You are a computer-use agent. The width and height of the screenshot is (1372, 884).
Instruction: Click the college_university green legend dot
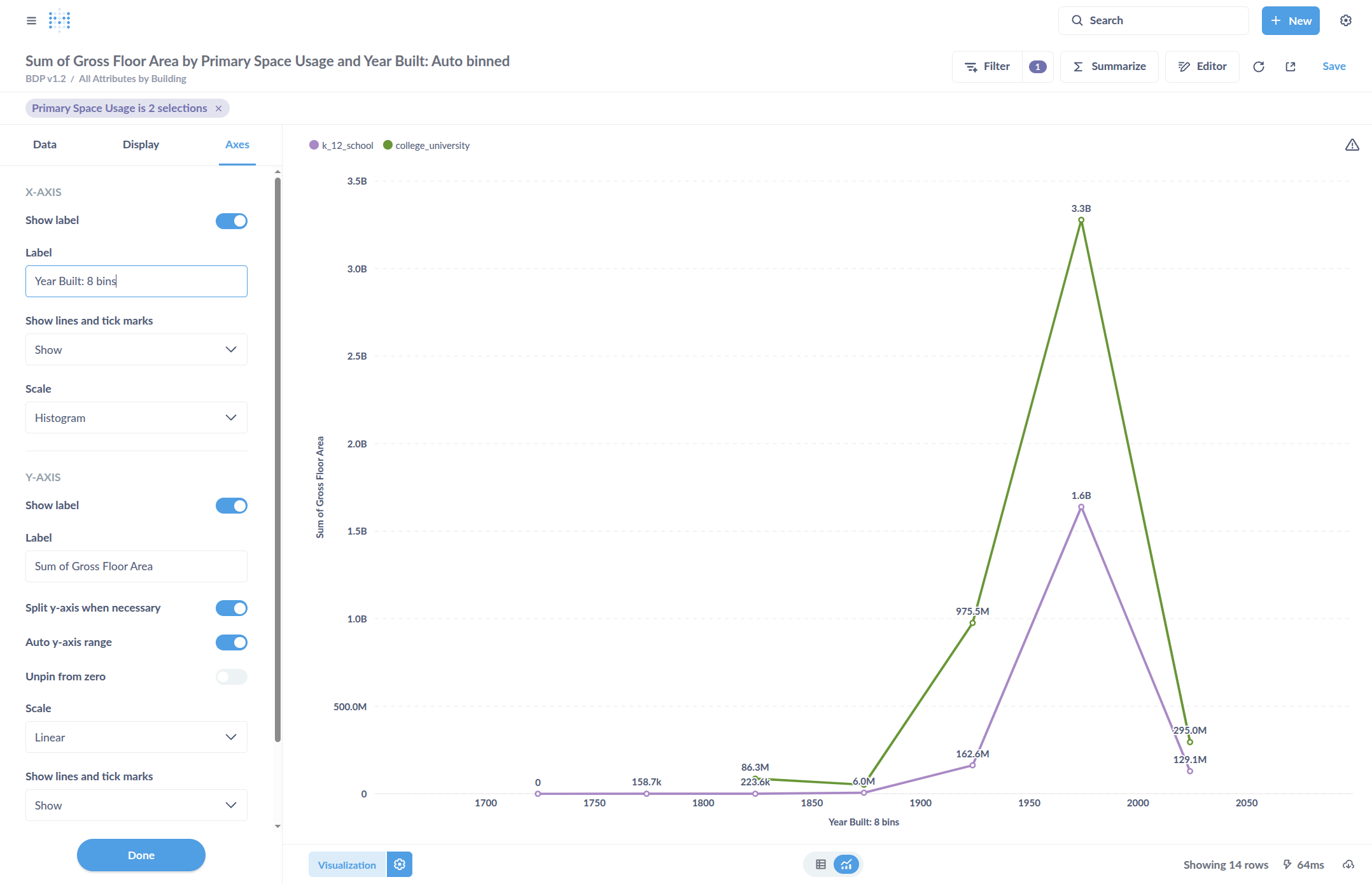tap(388, 145)
